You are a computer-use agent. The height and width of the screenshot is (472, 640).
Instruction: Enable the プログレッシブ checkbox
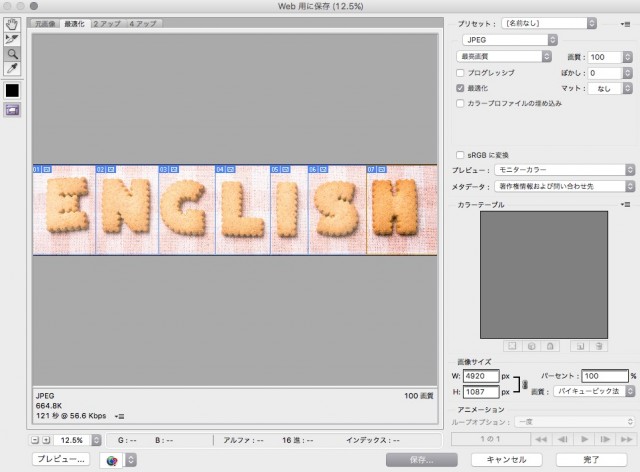[x=460, y=73]
